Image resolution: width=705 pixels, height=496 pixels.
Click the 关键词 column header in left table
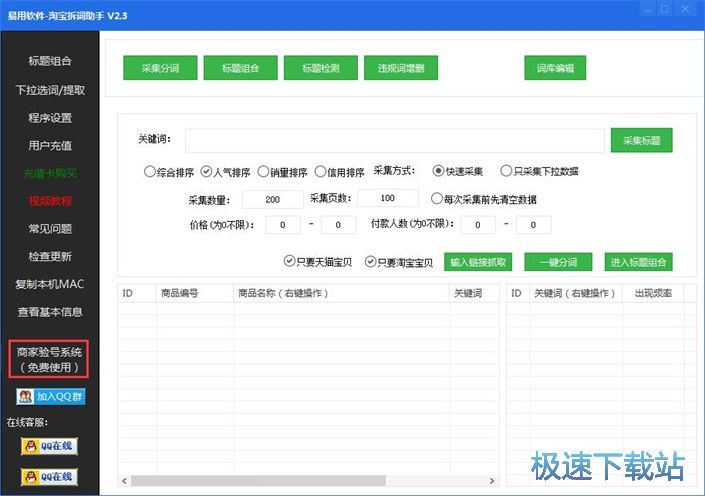[474, 293]
